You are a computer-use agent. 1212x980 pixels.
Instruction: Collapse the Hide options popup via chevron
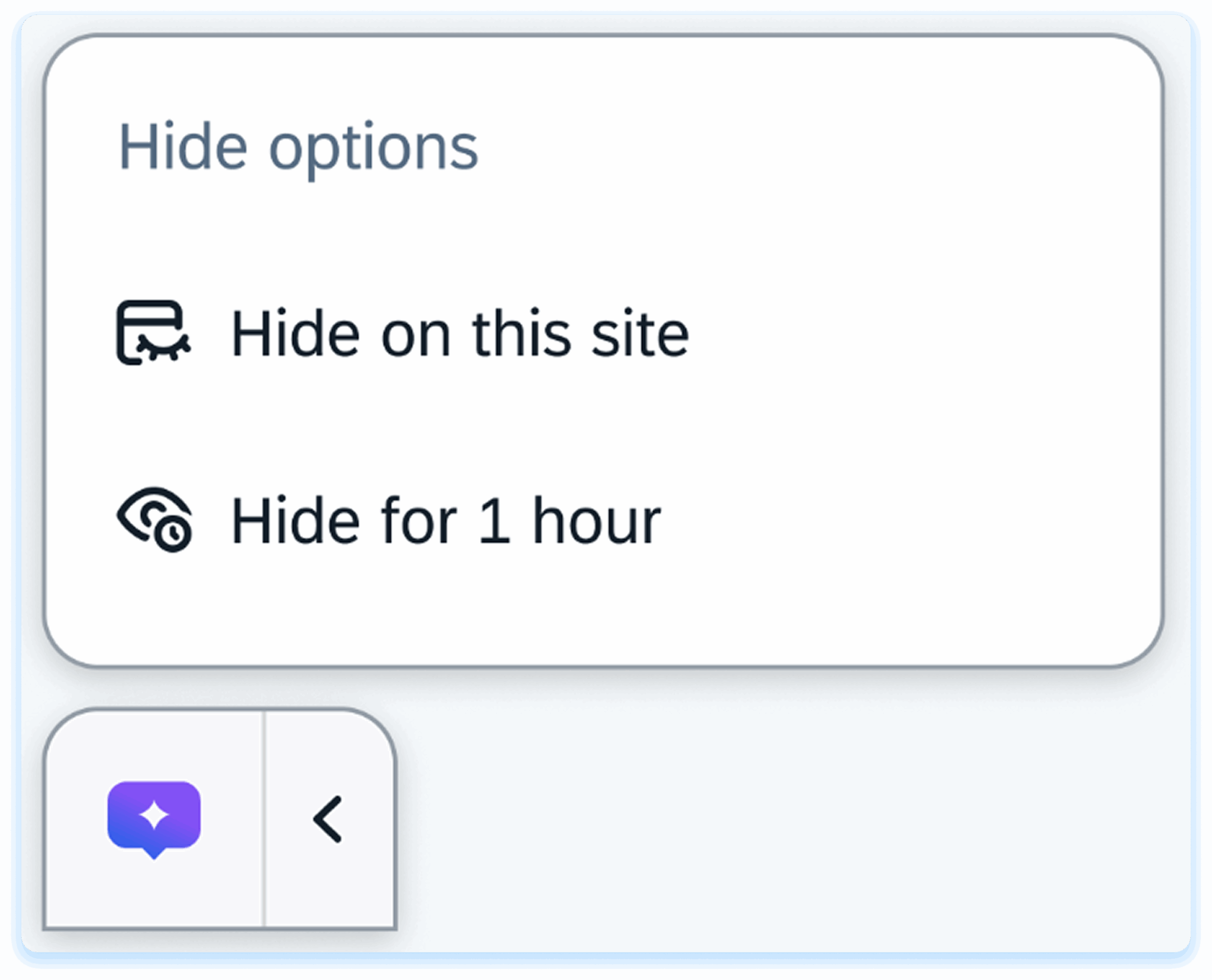(328, 819)
